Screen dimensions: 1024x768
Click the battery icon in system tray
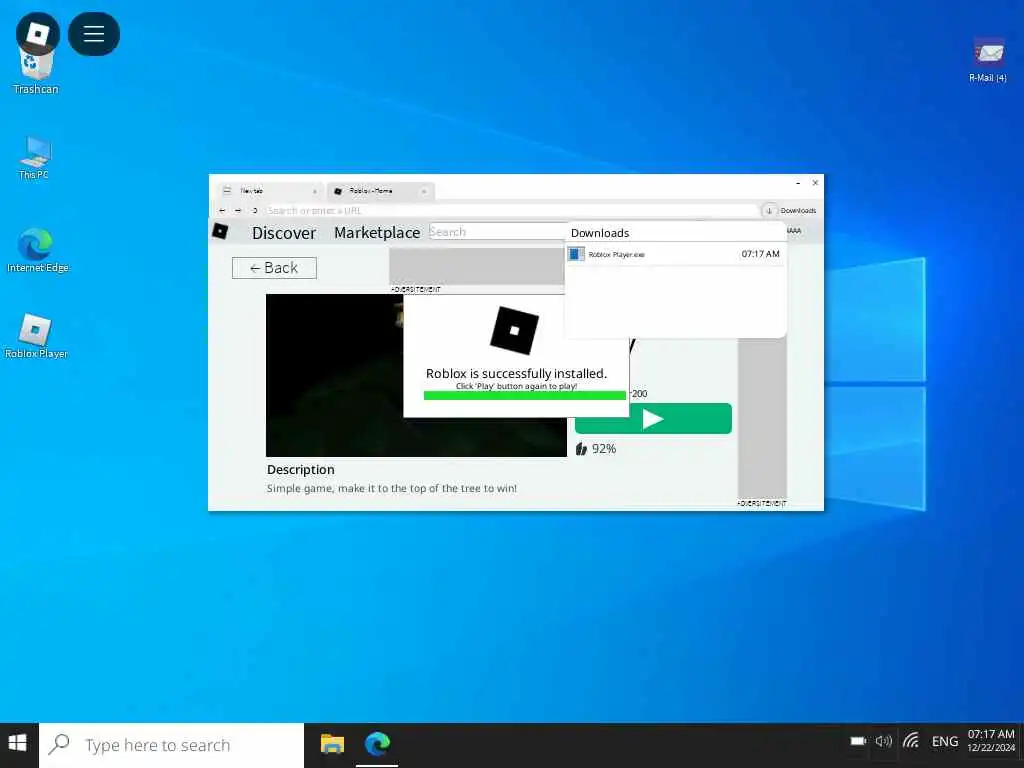(857, 741)
